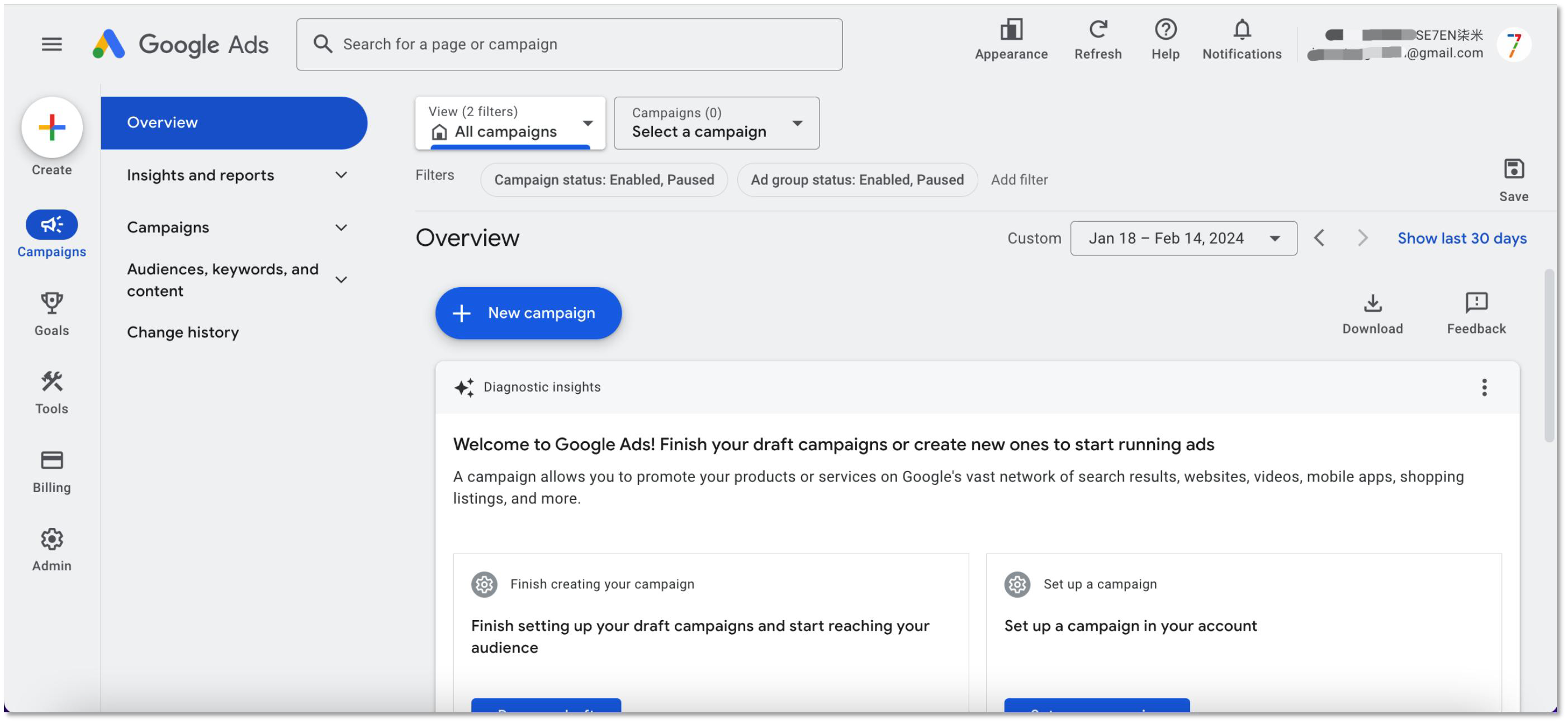Open the Select a campaign dropdown
Screen dimensions: 1568x724
pos(717,123)
